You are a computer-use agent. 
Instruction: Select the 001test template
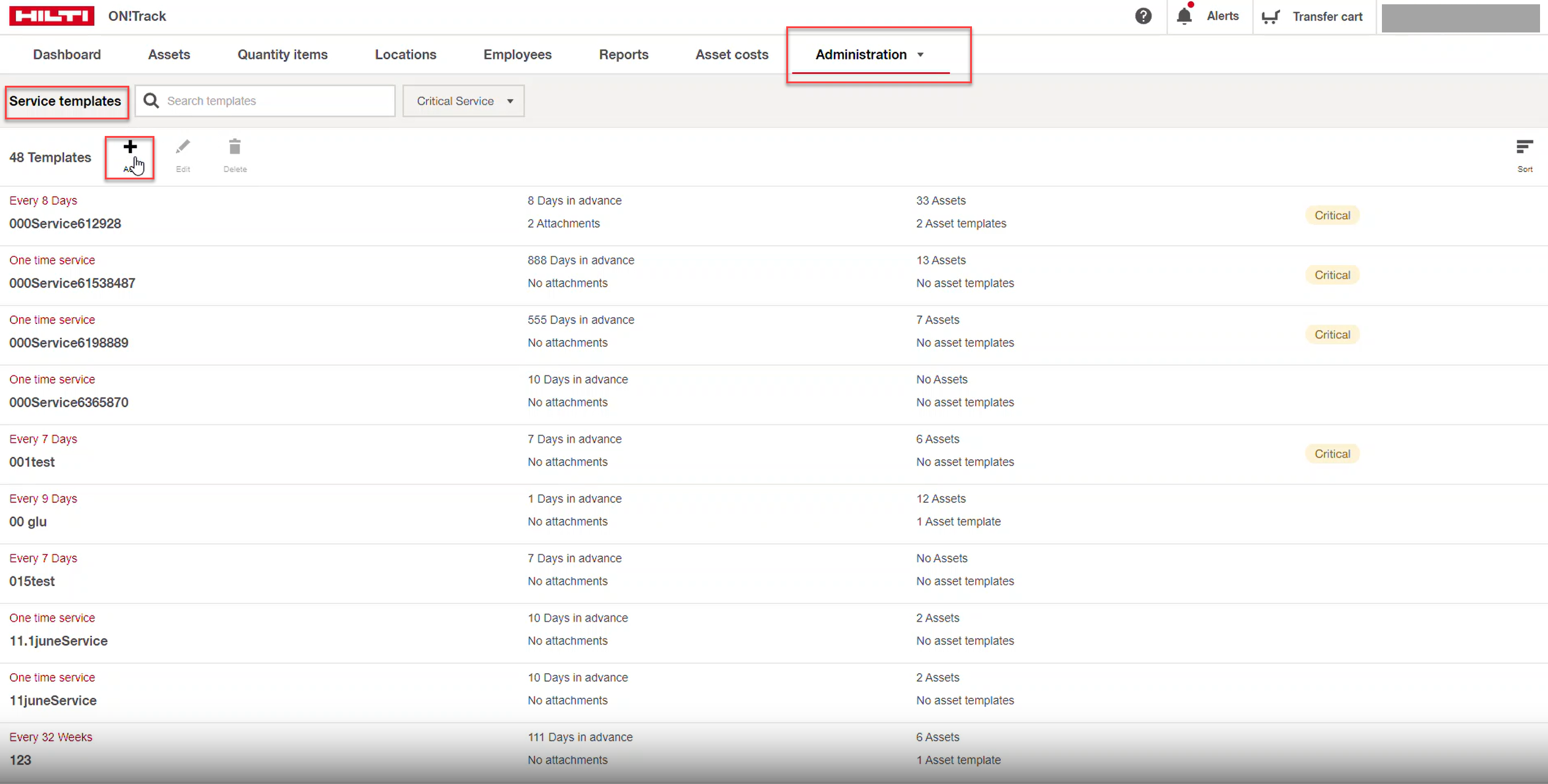(x=32, y=462)
